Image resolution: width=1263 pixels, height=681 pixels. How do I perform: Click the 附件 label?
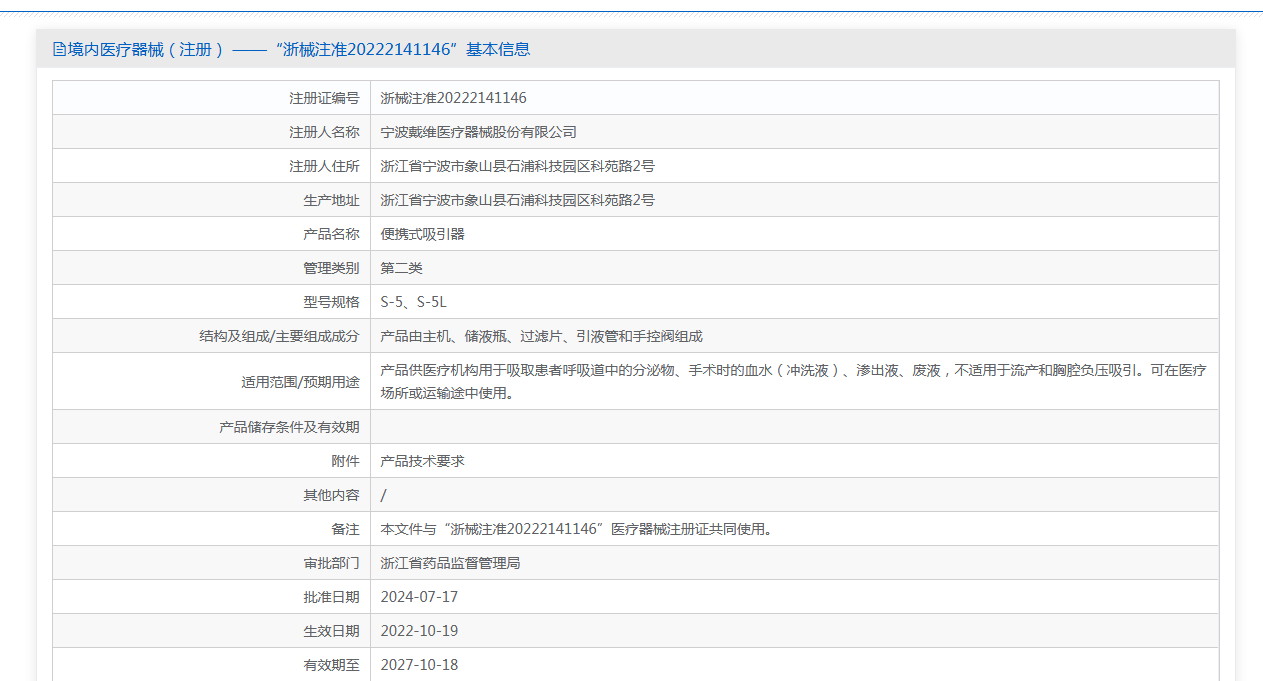(345, 461)
